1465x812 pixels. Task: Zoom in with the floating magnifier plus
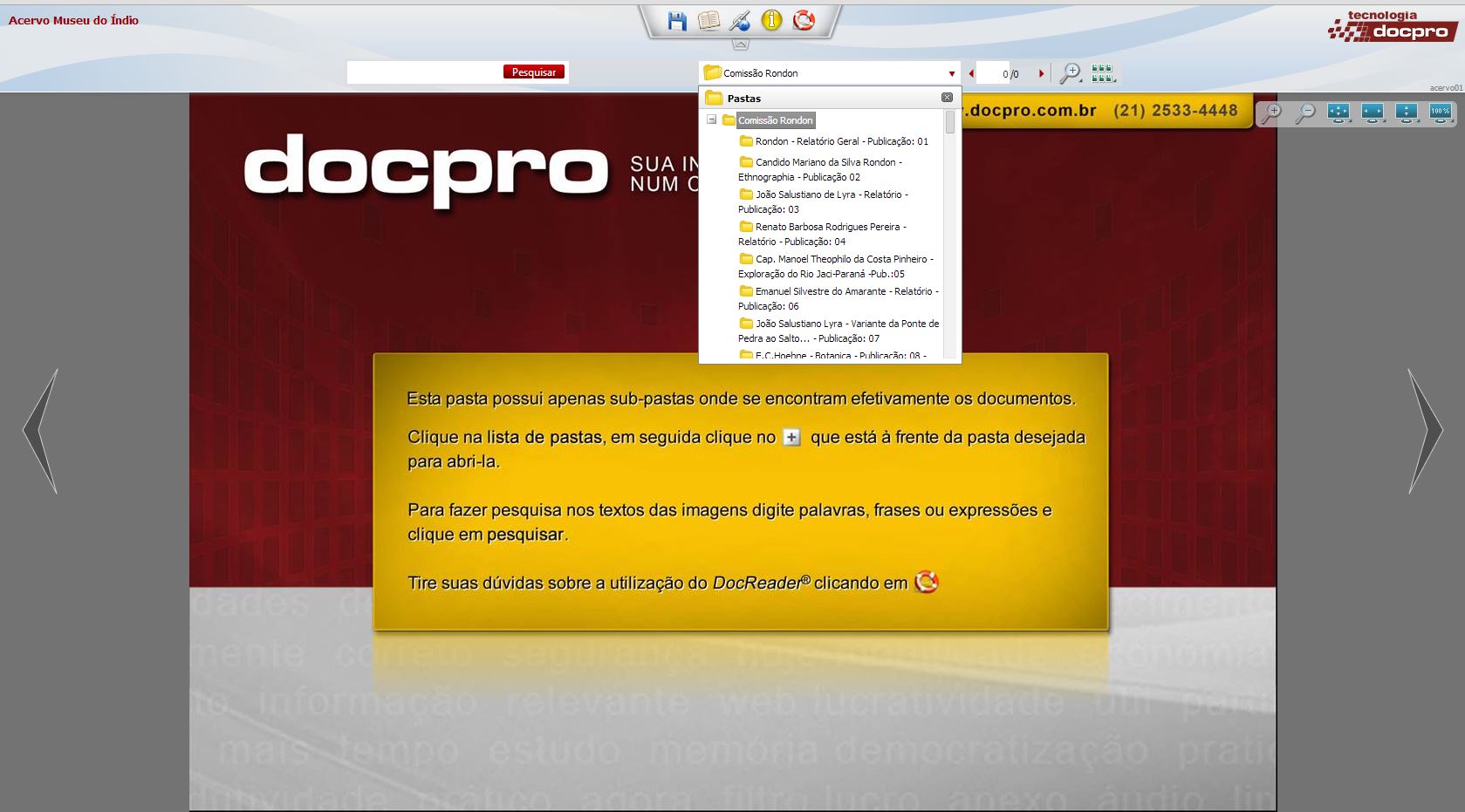[x=1272, y=113]
